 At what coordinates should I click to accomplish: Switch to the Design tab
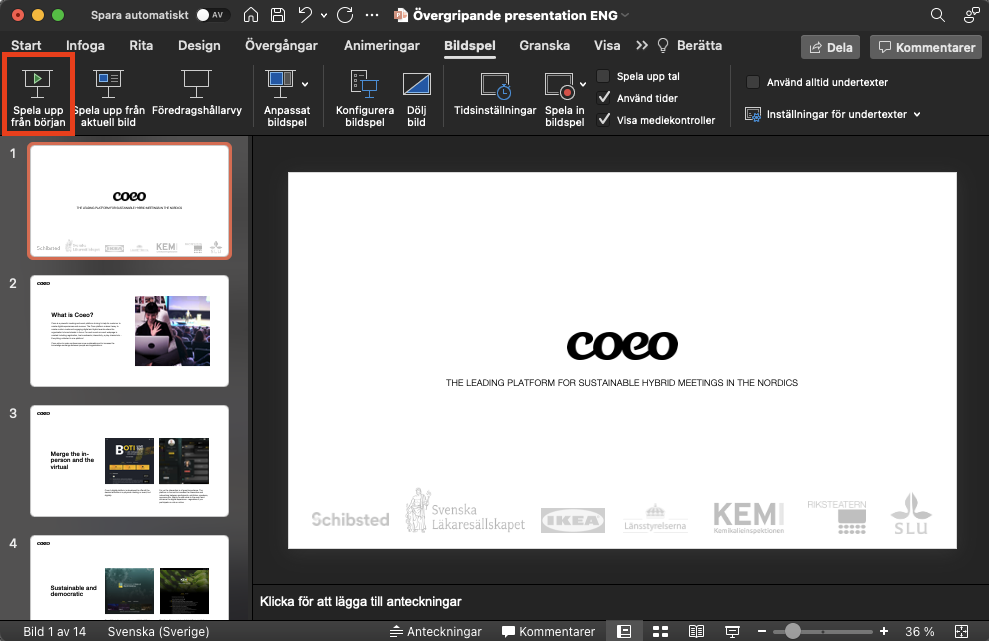[199, 45]
